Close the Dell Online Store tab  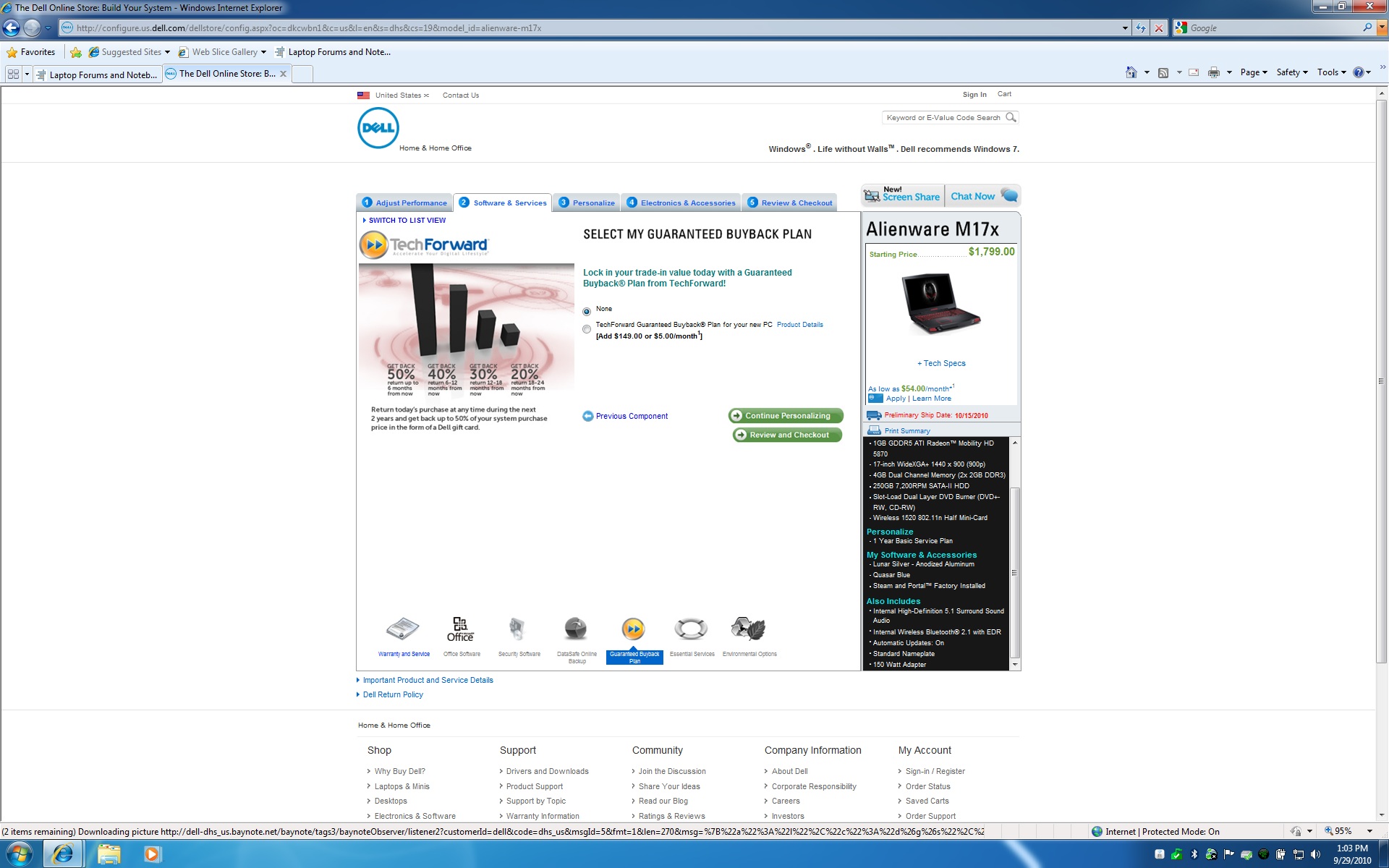283,74
